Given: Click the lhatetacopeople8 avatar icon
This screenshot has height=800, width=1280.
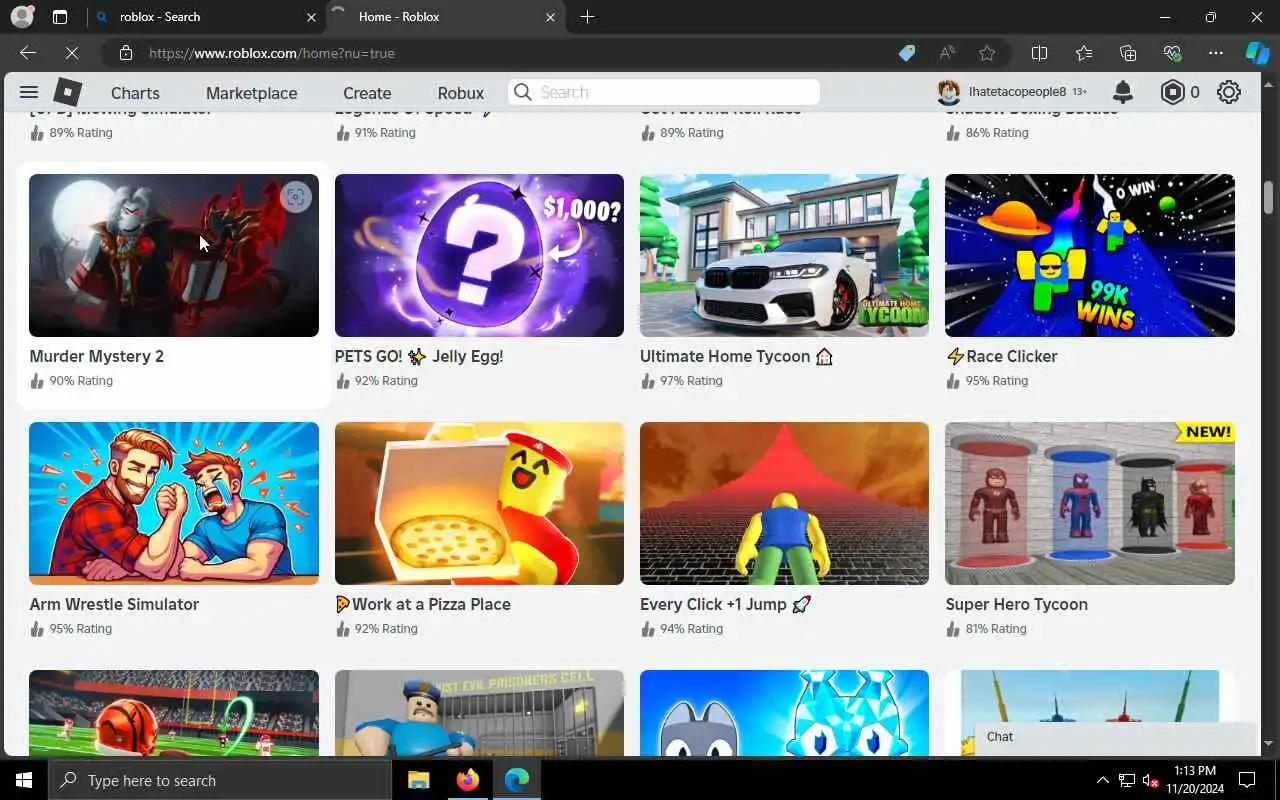Looking at the screenshot, I should [948, 92].
